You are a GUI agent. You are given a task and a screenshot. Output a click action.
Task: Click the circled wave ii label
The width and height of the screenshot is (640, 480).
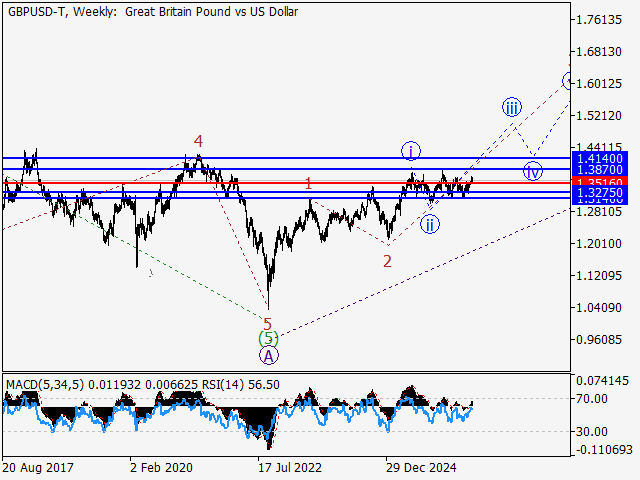pyautogui.click(x=430, y=224)
